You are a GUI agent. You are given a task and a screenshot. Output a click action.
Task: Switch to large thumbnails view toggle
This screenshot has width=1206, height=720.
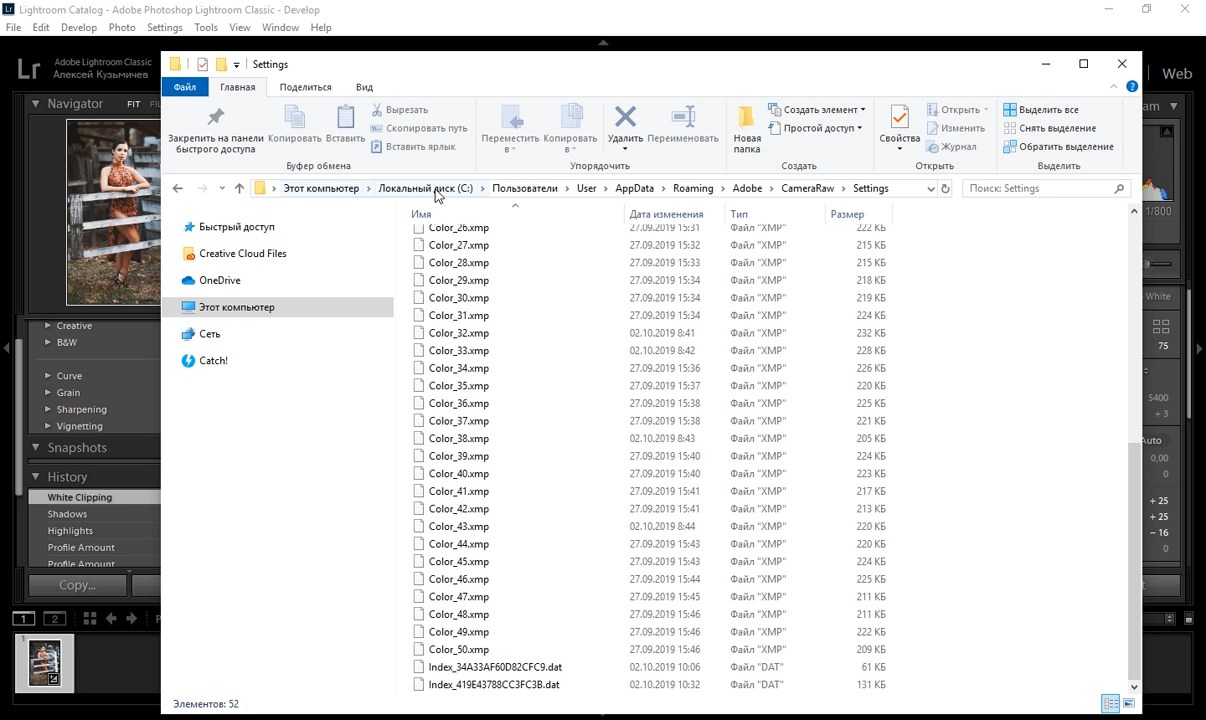click(x=1128, y=704)
